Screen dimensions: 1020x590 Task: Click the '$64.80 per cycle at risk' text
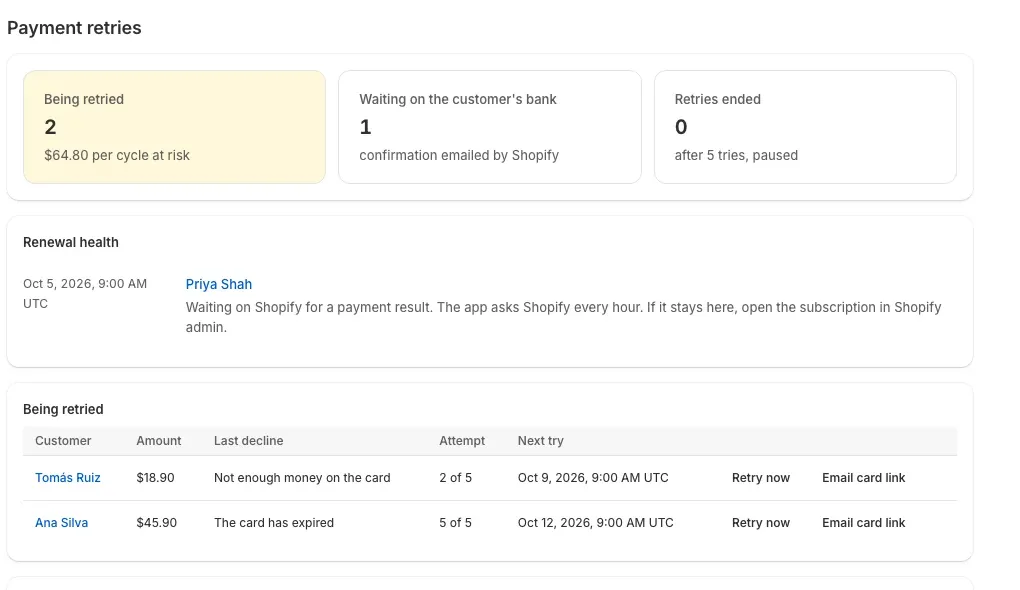point(117,155)
